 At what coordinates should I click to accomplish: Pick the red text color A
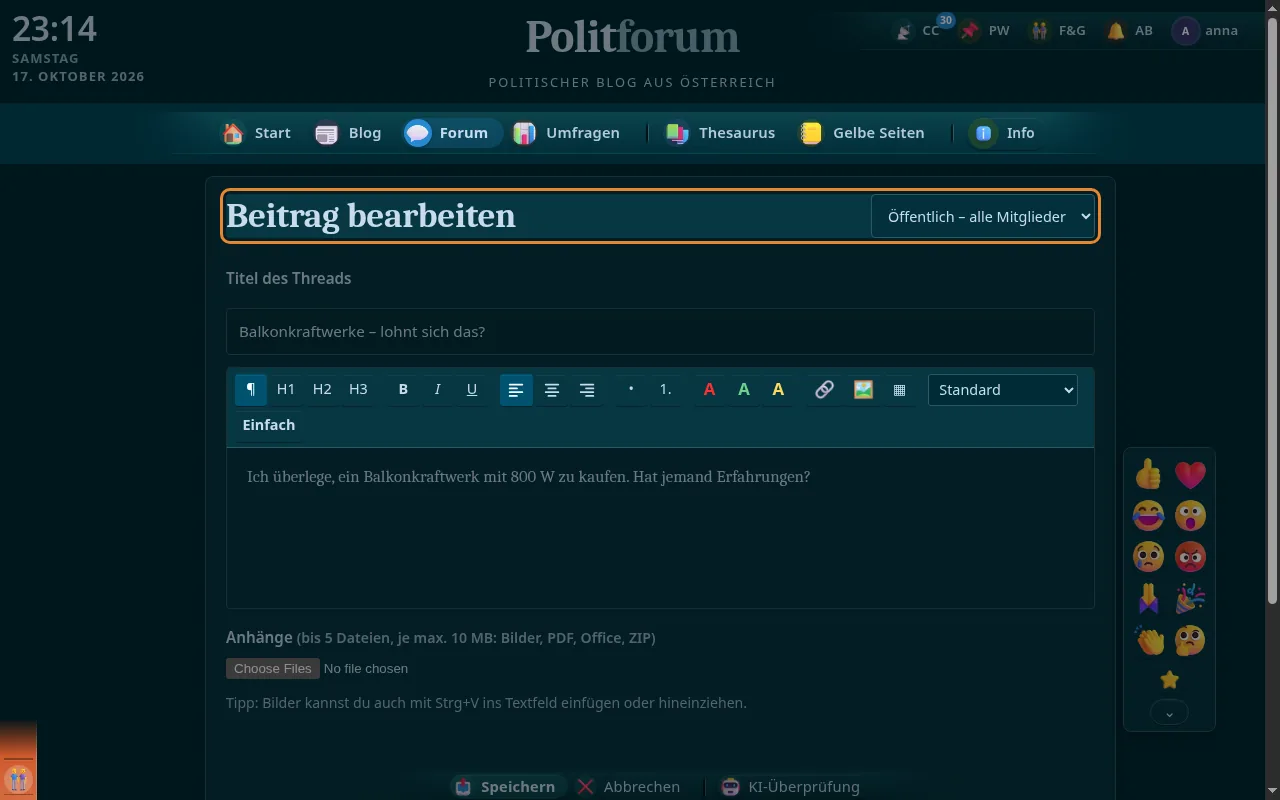tap(709, 390)
